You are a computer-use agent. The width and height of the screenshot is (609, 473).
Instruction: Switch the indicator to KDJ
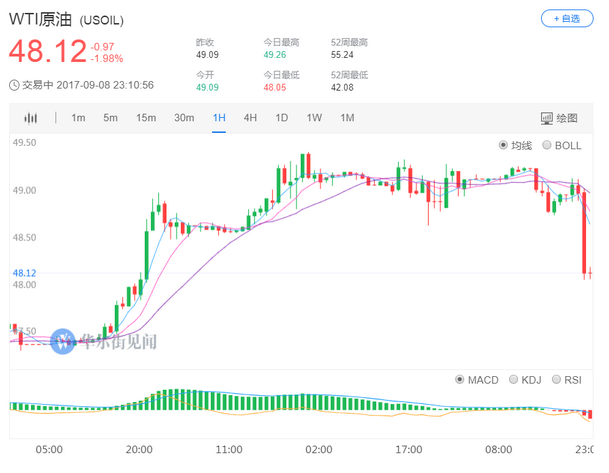(x=513, y=380)
